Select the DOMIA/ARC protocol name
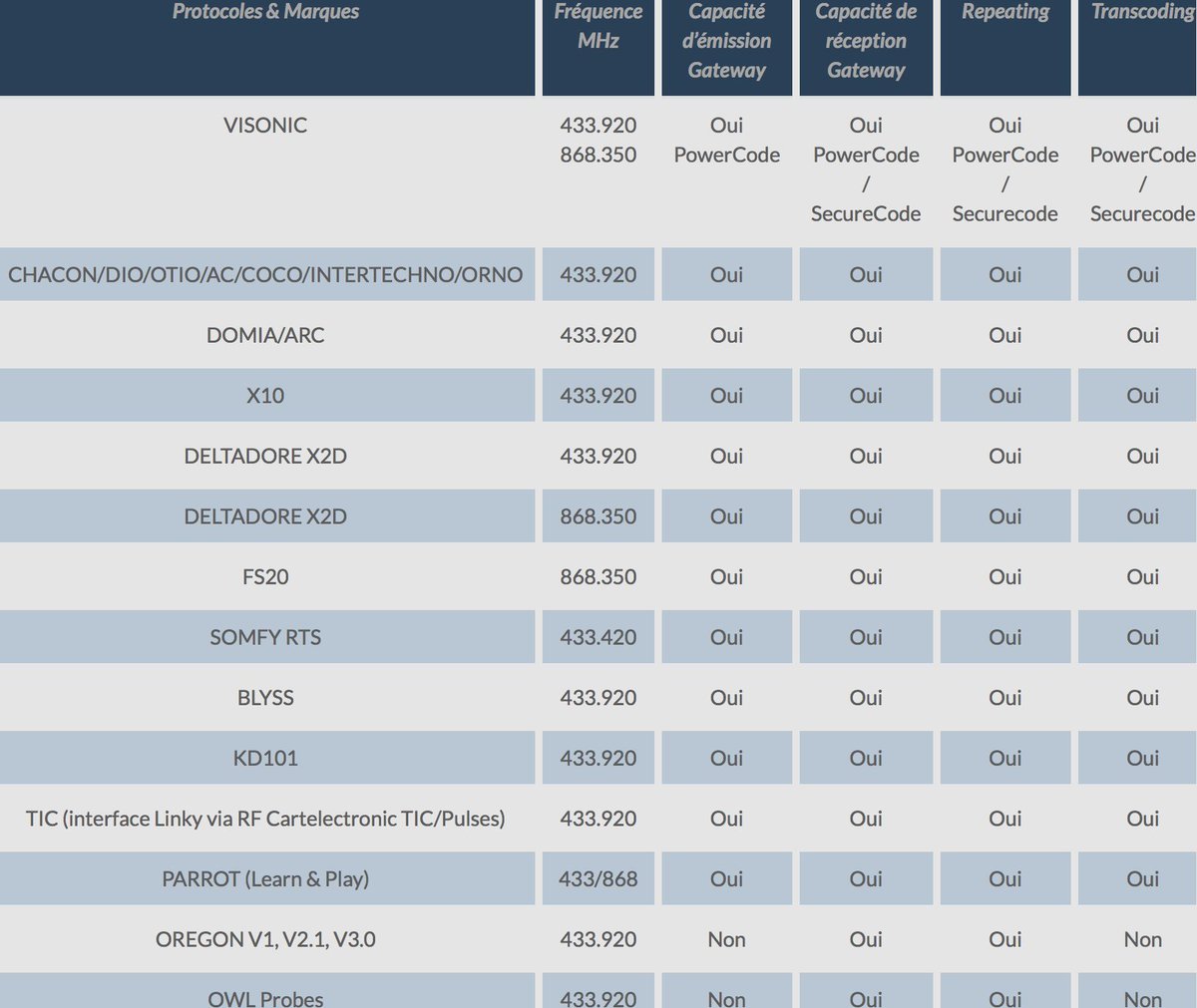Viewport: 1197px width, 1008px height. (265, 335)
